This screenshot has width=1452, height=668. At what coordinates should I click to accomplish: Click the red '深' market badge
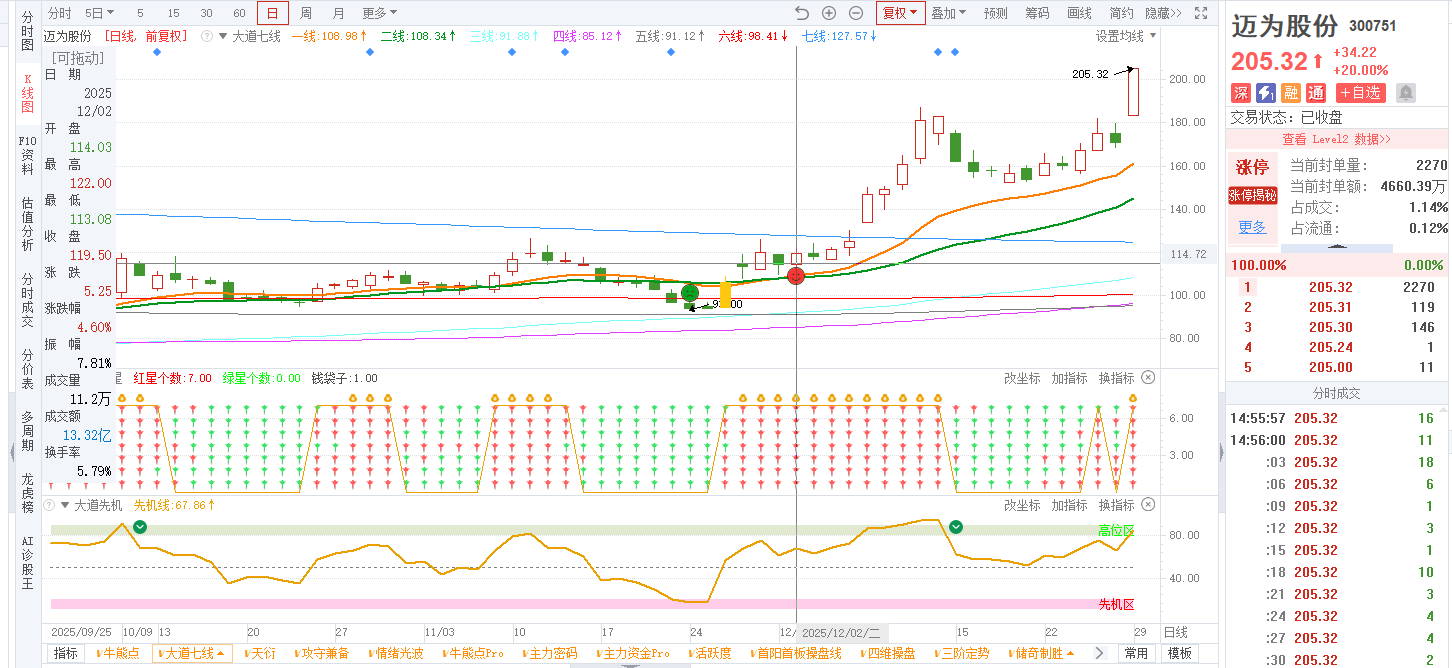1241,93
